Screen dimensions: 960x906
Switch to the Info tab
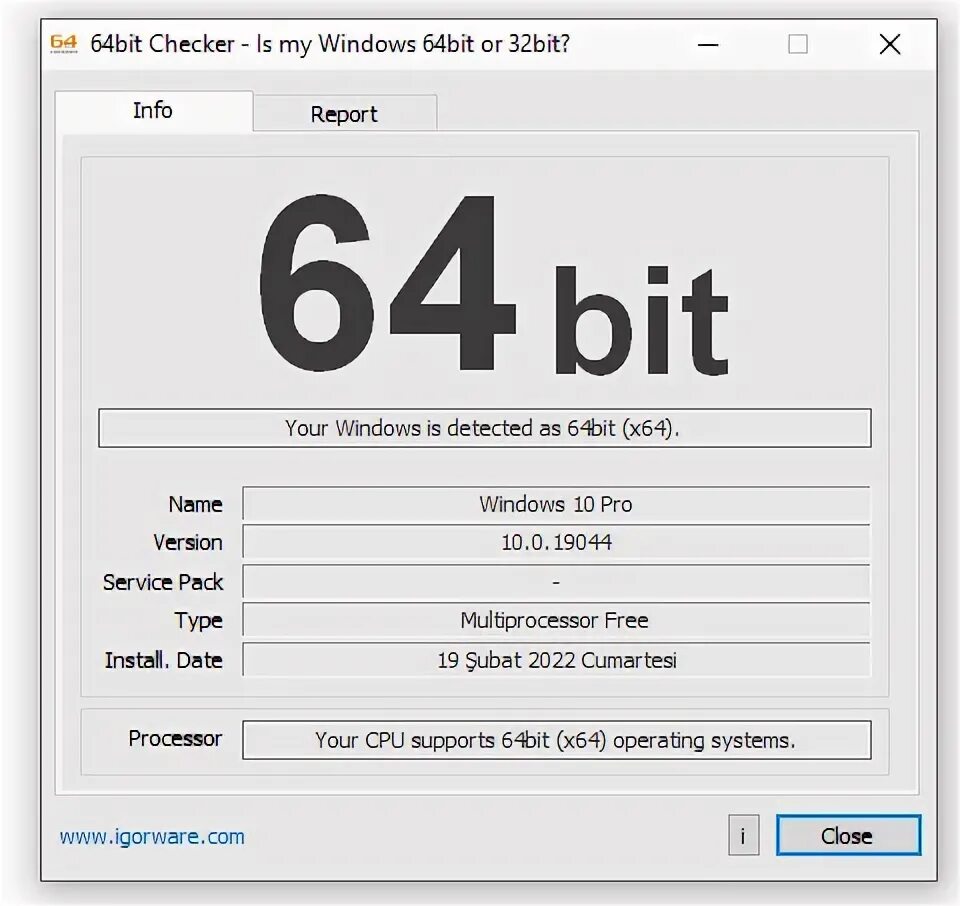[154, 111]
